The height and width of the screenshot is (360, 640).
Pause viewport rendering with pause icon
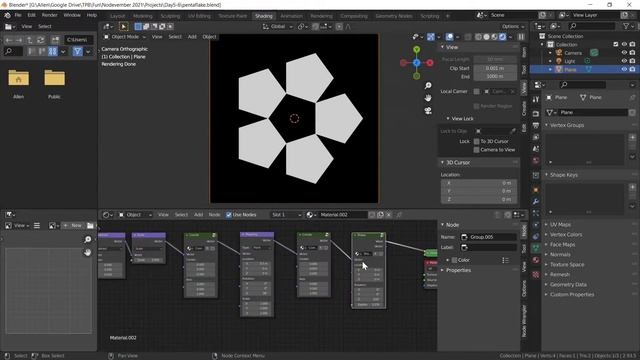pyautogui.click(x=521, y=37)
